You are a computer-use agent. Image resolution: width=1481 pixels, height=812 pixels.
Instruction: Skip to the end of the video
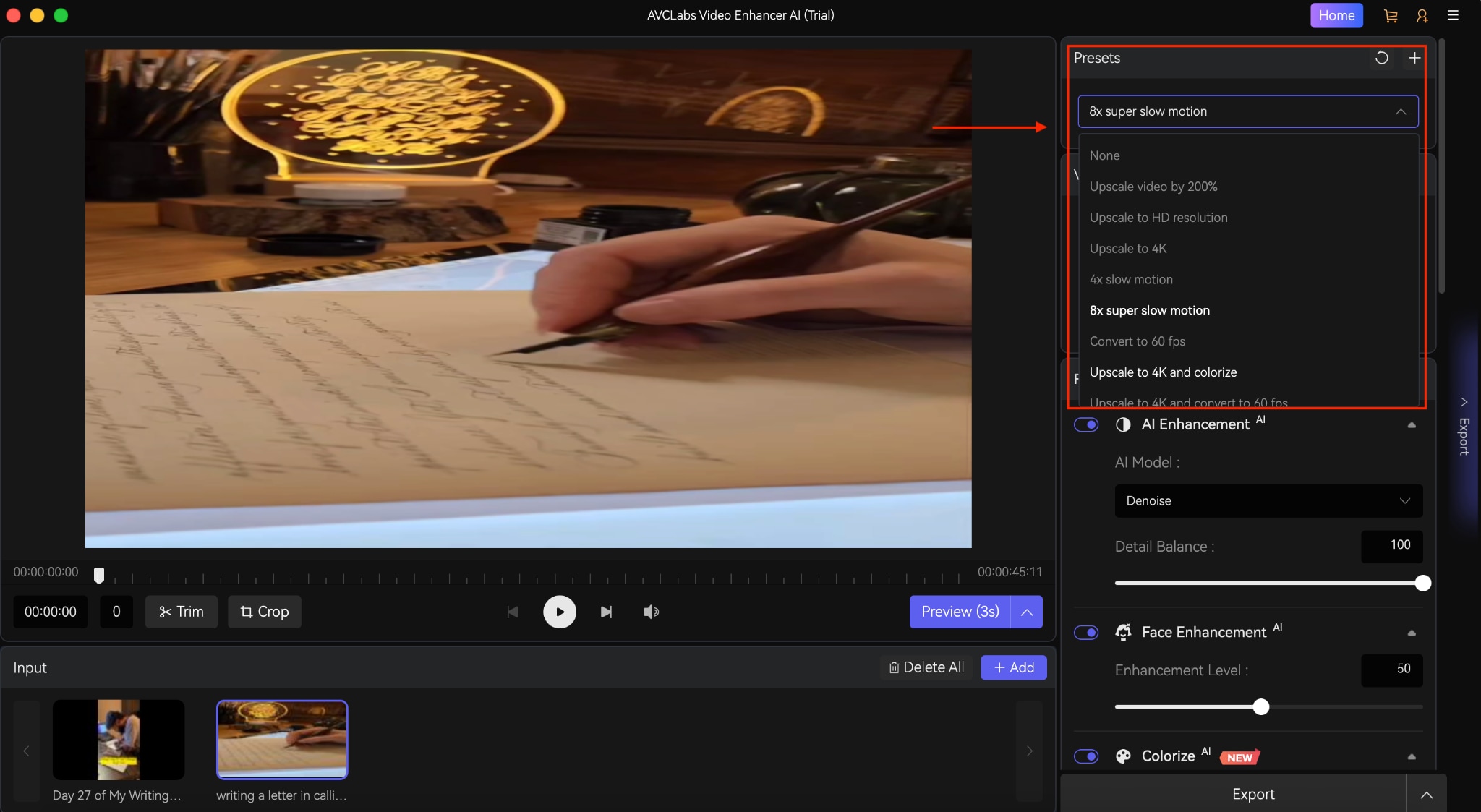tap(607, 612)
